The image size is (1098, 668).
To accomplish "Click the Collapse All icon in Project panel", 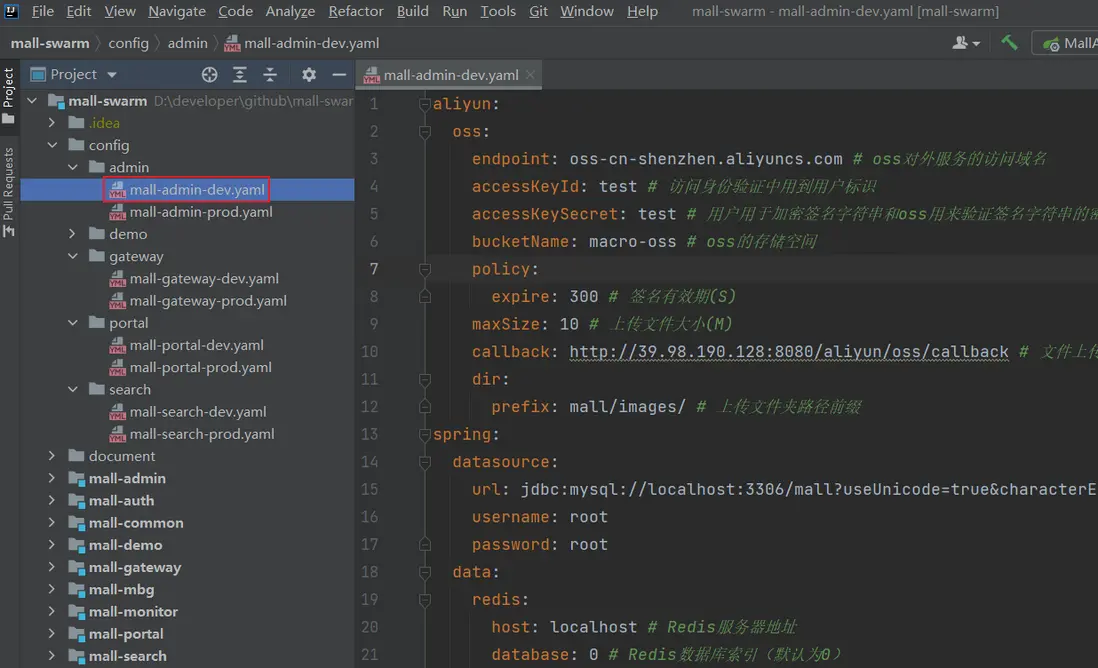I will click(x=270, y=75).
